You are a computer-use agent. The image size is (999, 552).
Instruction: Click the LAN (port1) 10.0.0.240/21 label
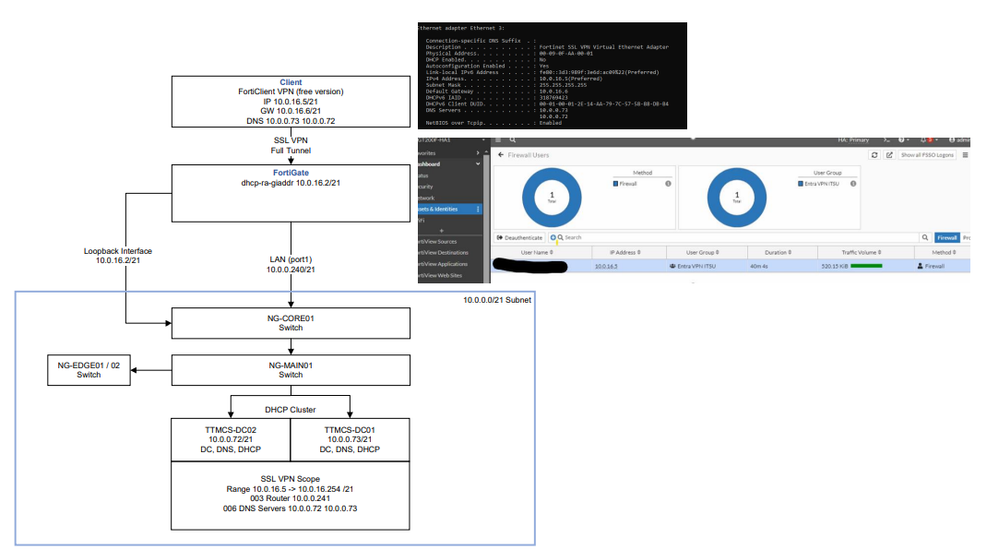(x=291, y=265)
